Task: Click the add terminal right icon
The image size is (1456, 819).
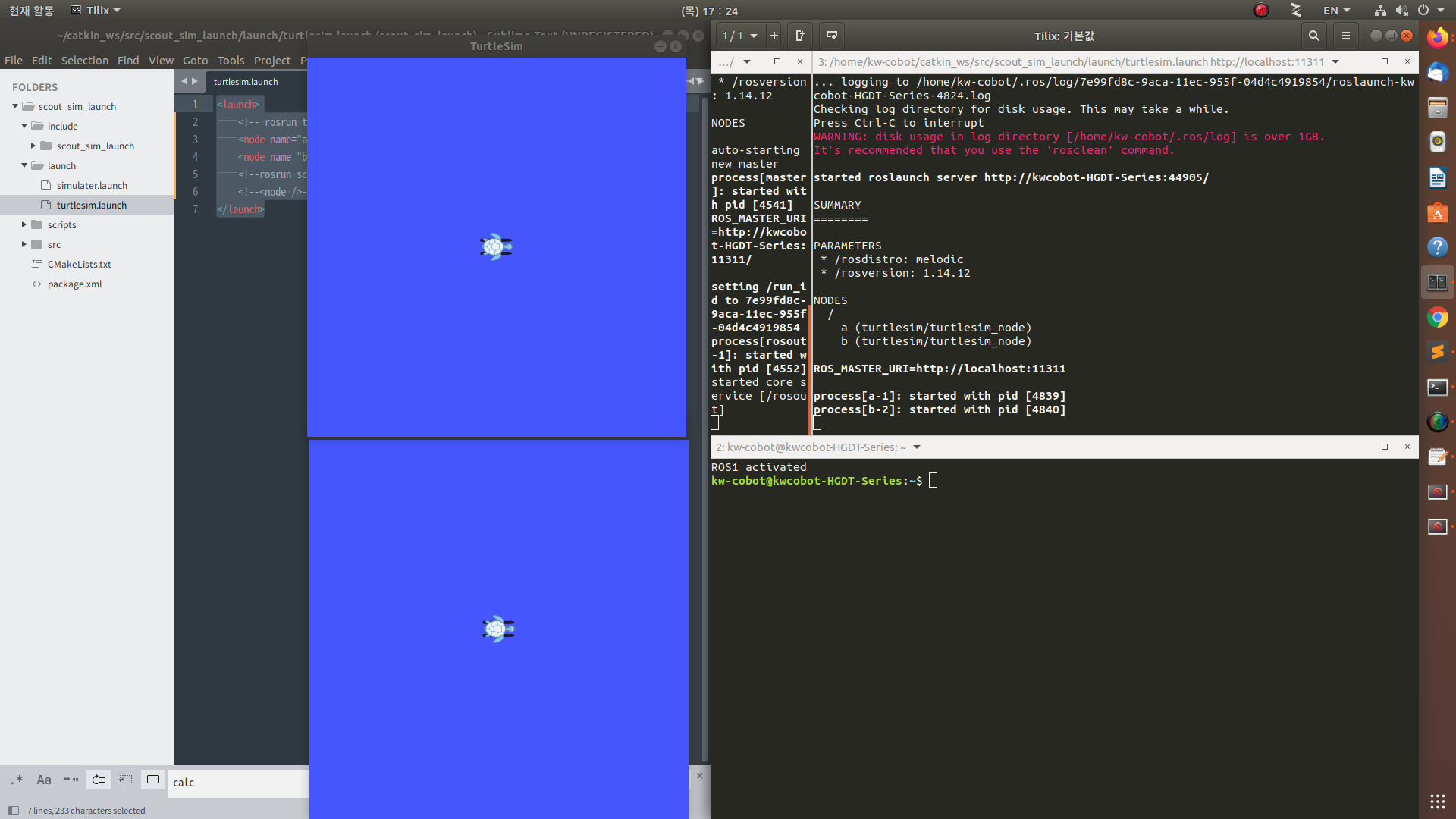Action: tap(800, 36)
